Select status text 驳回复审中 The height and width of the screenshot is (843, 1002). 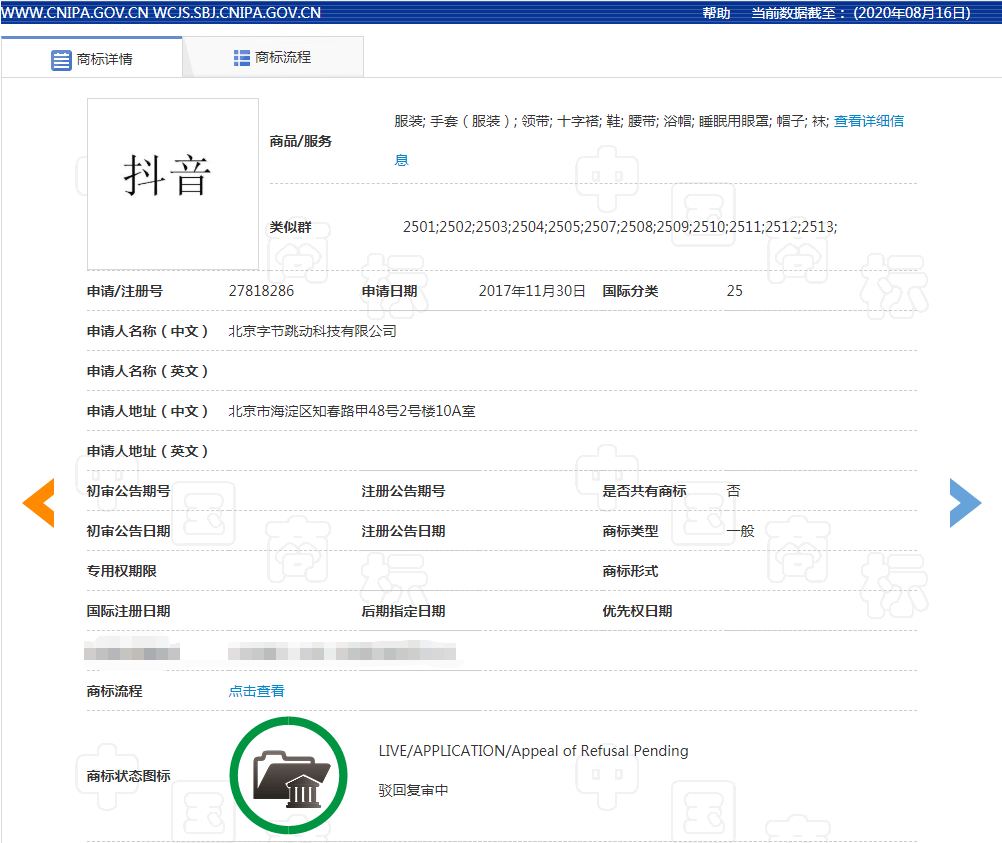coord(413,791)
